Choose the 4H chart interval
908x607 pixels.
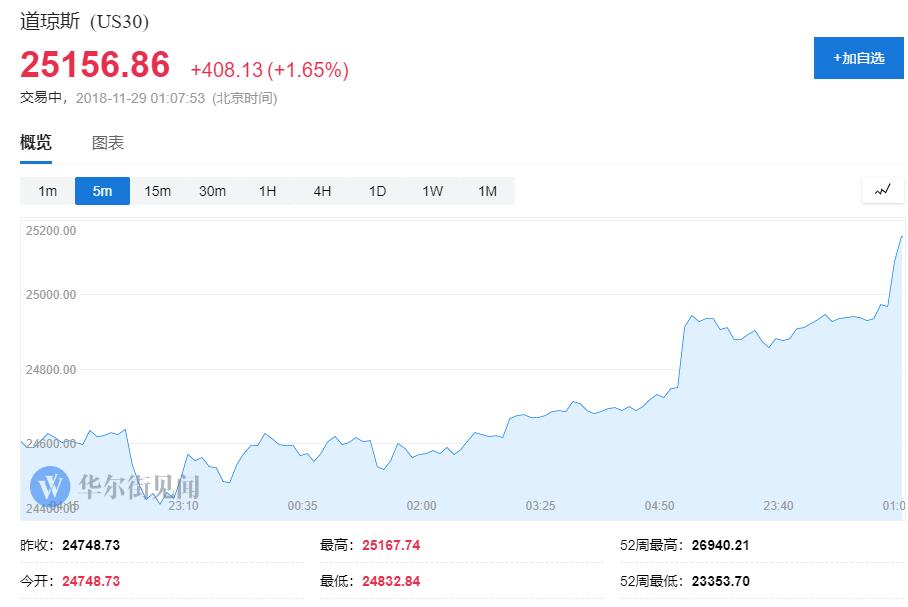322,191
